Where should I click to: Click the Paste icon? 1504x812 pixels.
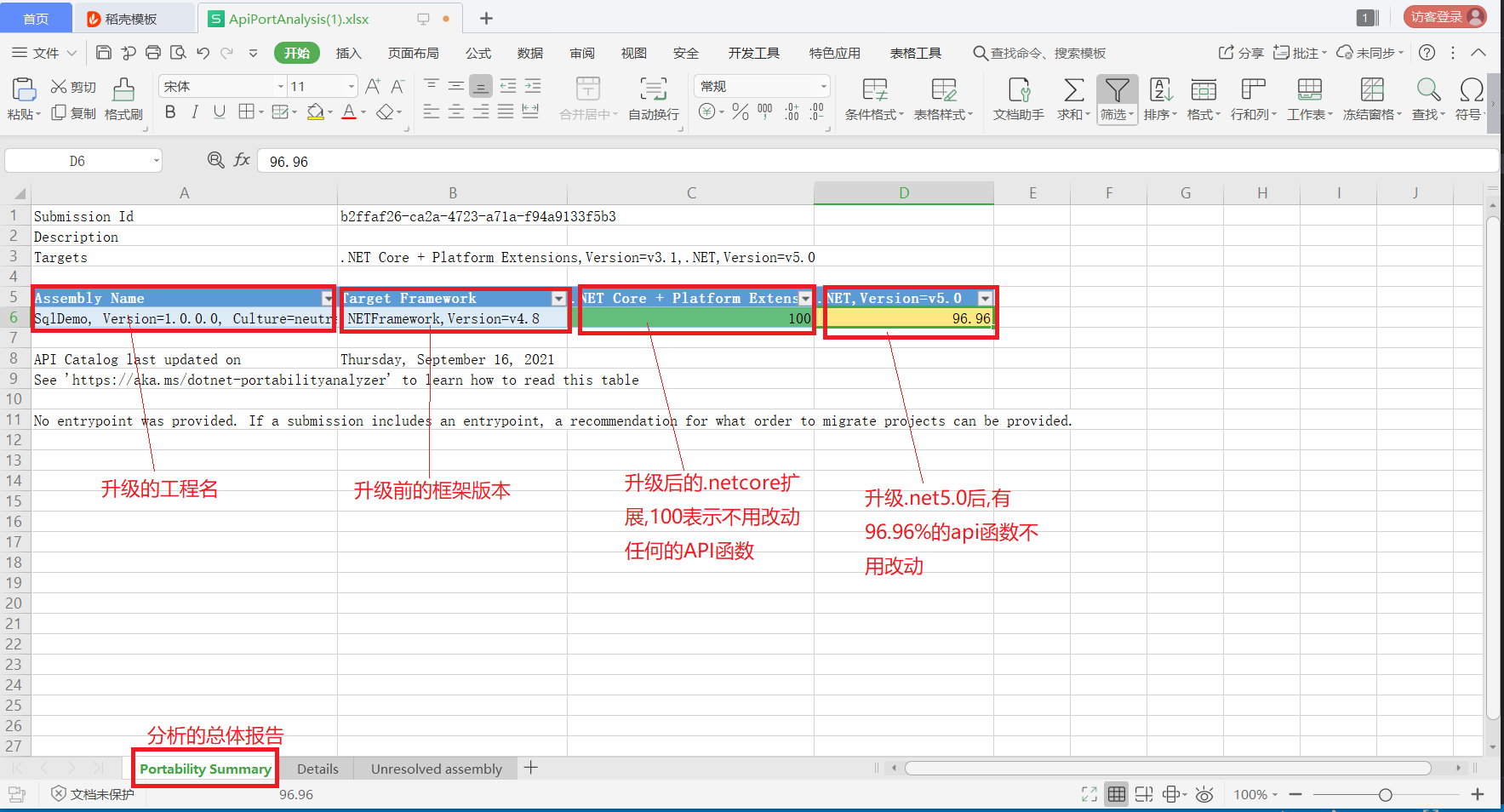pyautogui.click(x=23, y=89)
